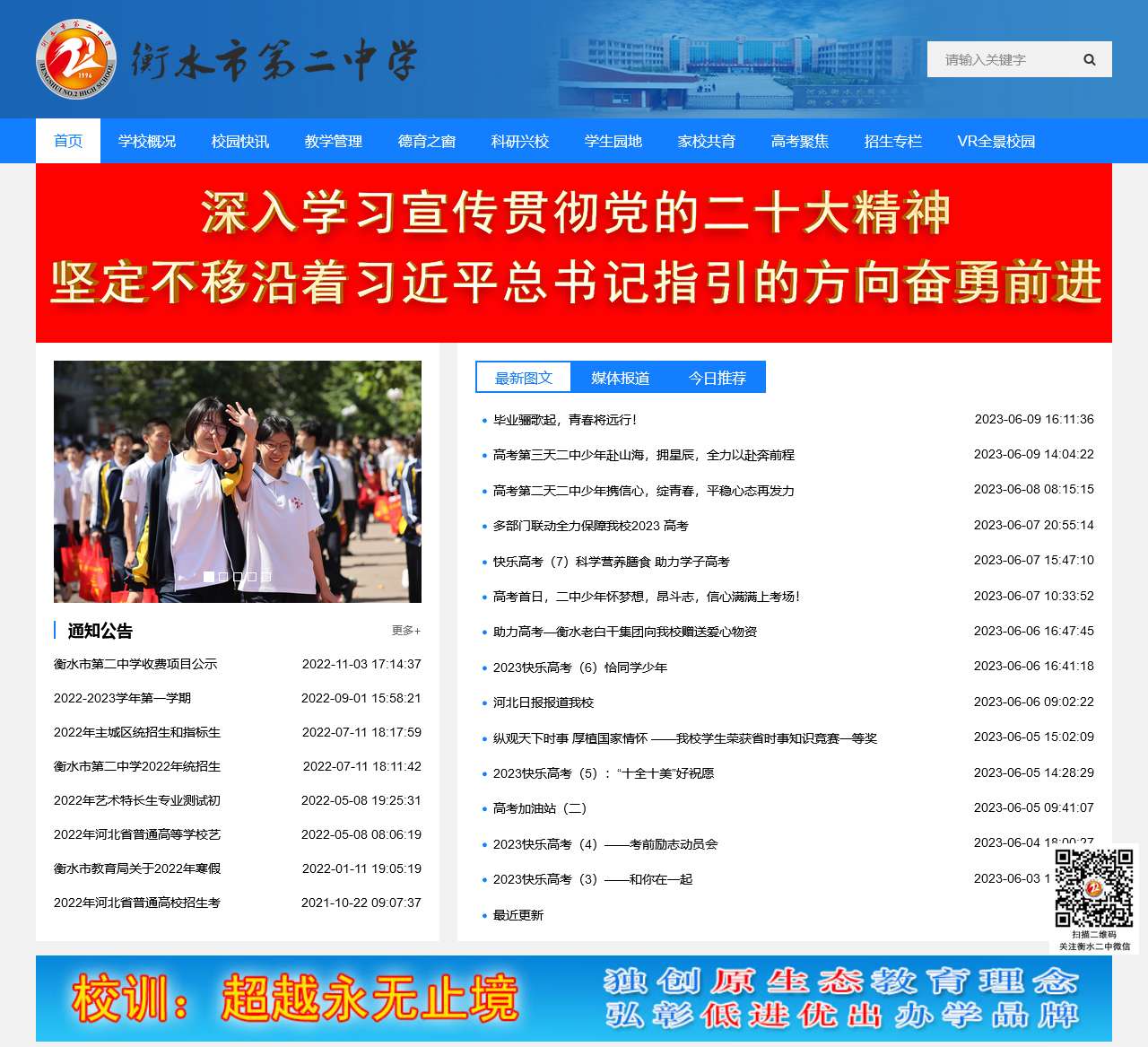Expand notices via the 更多+ link
This screenshot has height=1047, width=1148.
click(x=406, y=631)
